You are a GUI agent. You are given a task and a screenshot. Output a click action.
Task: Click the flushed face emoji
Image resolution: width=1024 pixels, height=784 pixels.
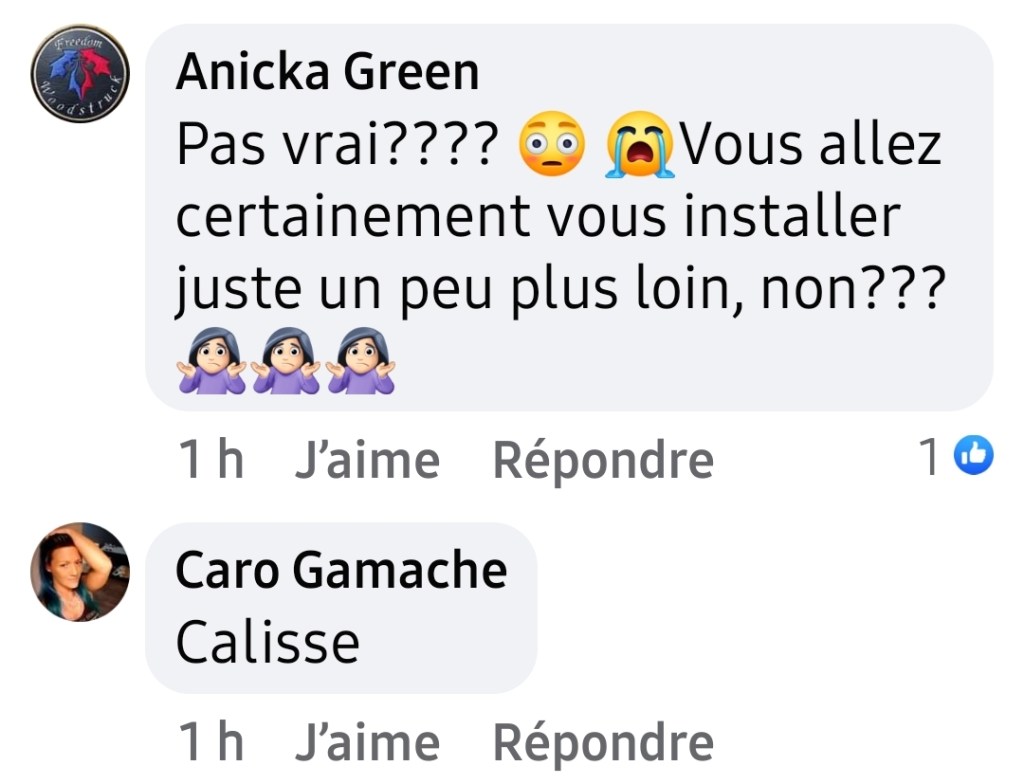(x=551, y=148)
